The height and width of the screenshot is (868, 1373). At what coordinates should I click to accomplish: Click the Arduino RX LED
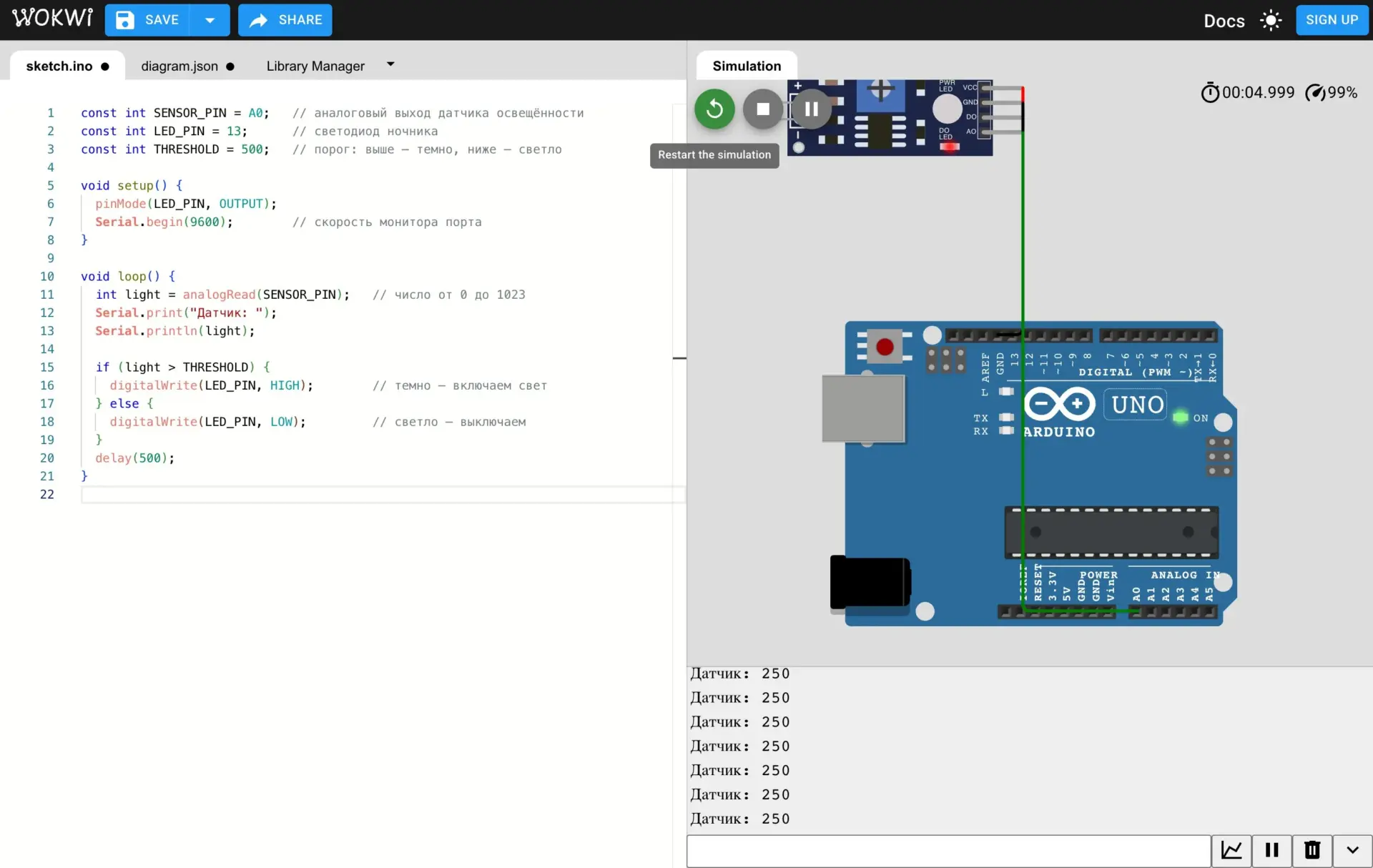tap(1006, 430)
